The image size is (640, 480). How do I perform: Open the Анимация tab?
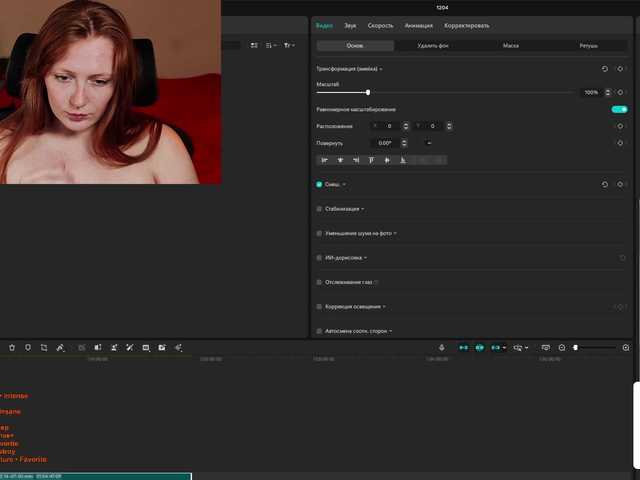[418, 25]
